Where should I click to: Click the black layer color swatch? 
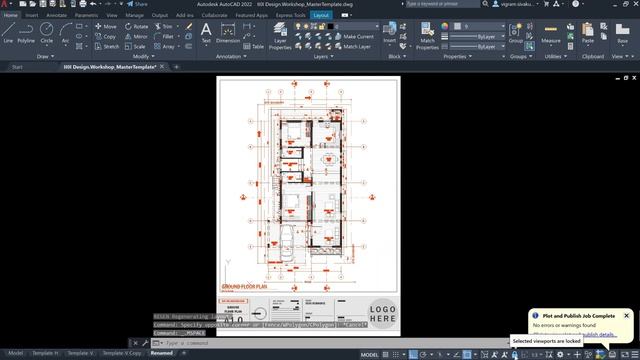point(330,26)
